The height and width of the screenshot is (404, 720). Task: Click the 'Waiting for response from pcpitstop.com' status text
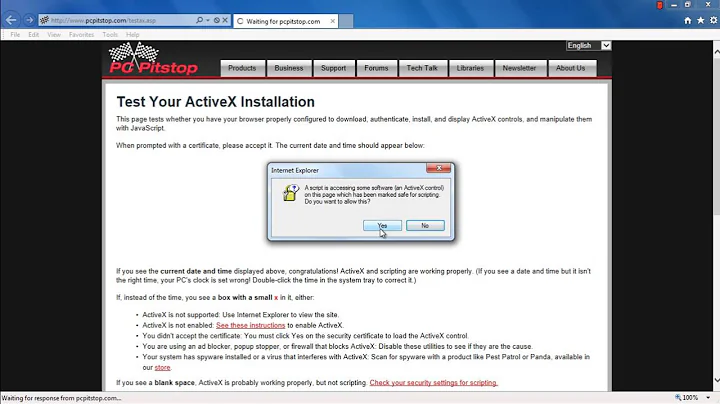click(x=62, y=398)
